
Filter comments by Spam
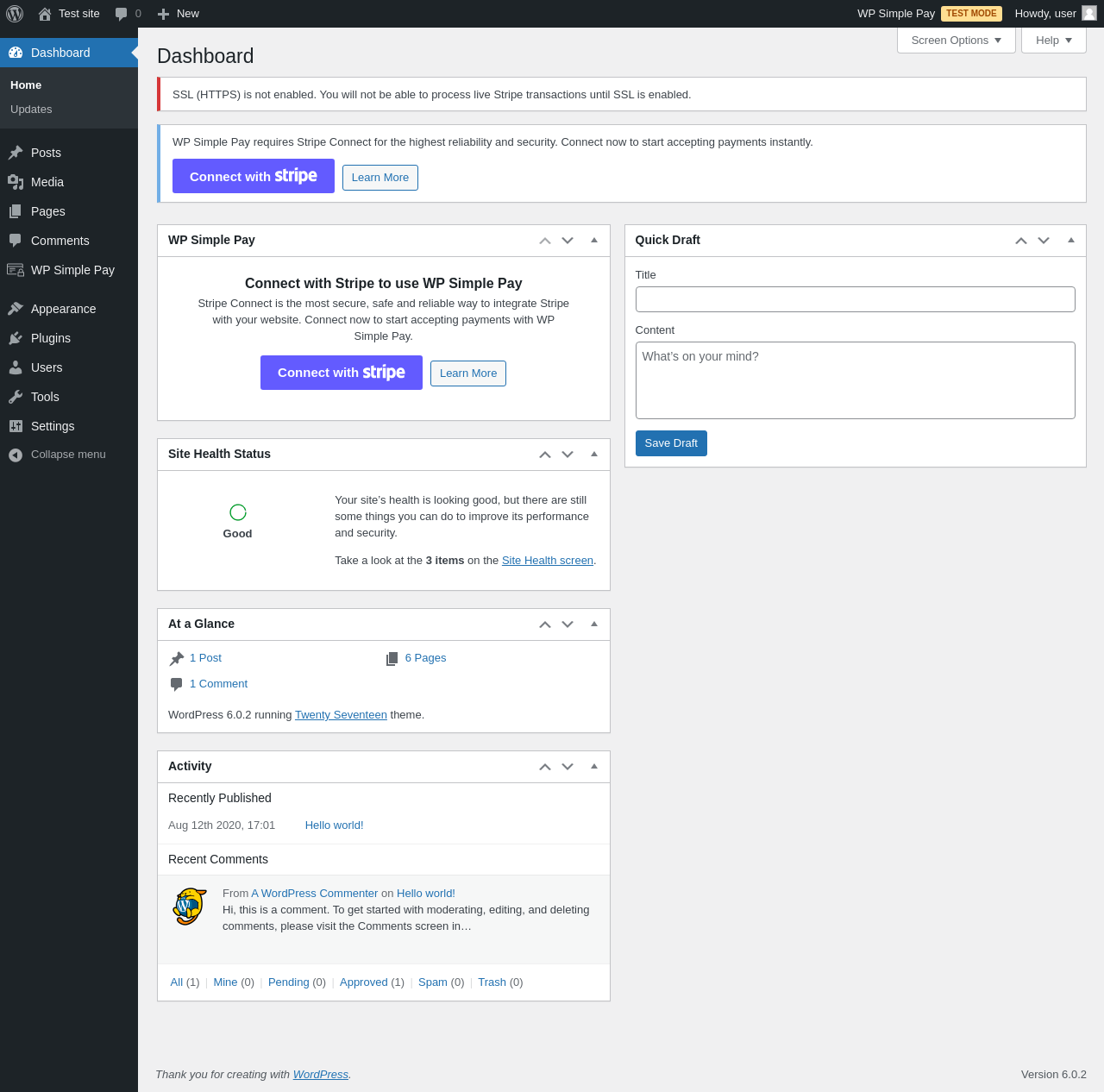point(433,982)
